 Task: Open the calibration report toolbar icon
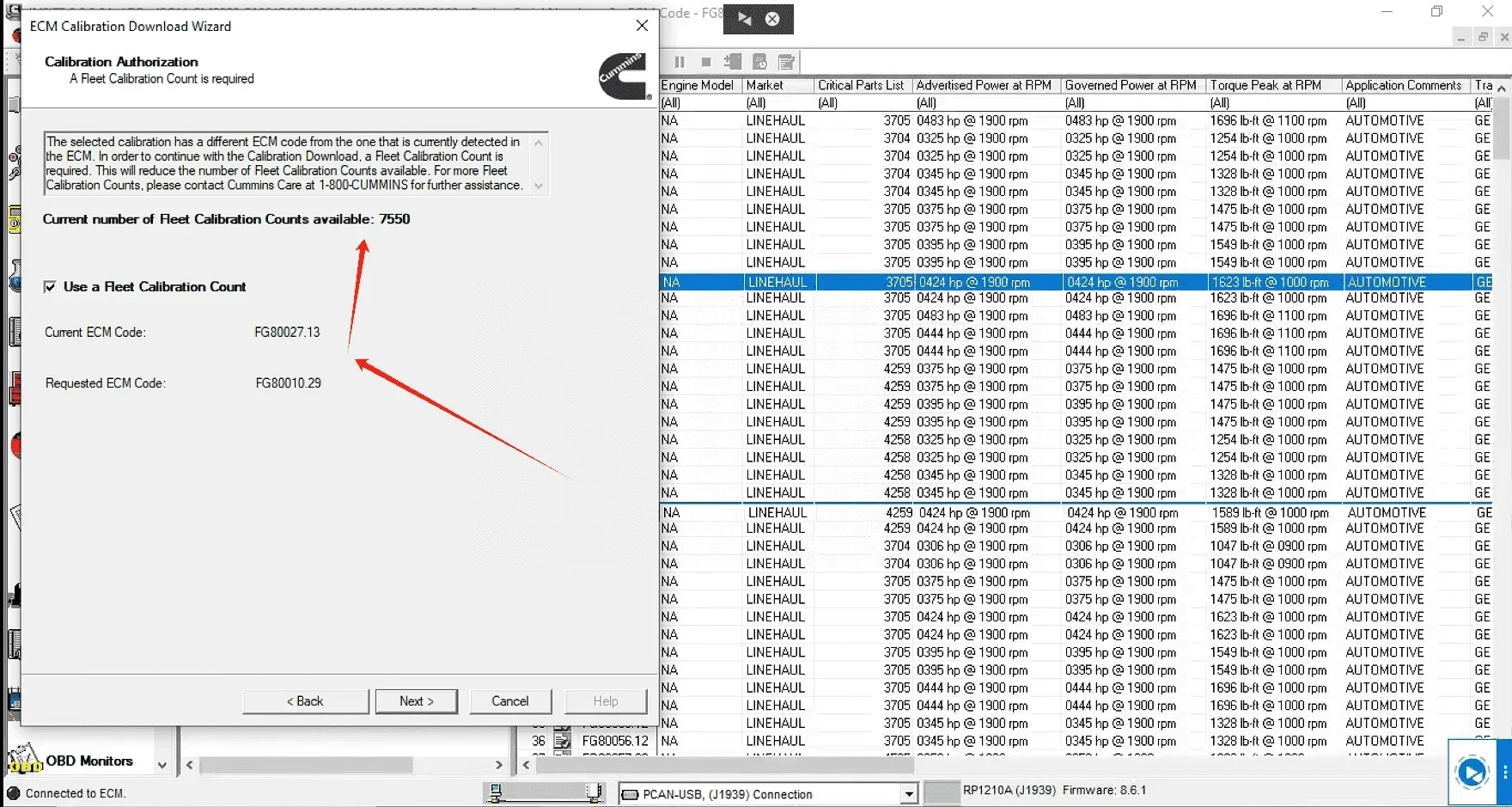tap(759, 62)
